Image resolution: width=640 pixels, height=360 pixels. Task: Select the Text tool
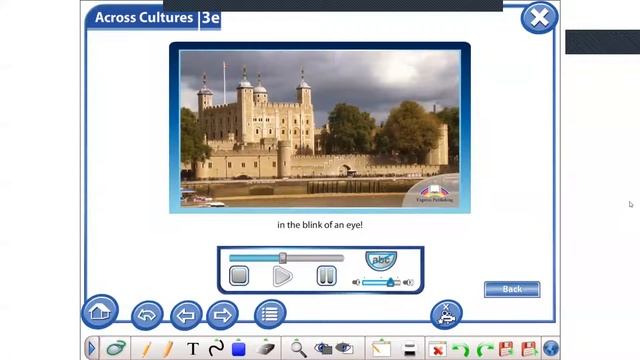tap(193, 349)
